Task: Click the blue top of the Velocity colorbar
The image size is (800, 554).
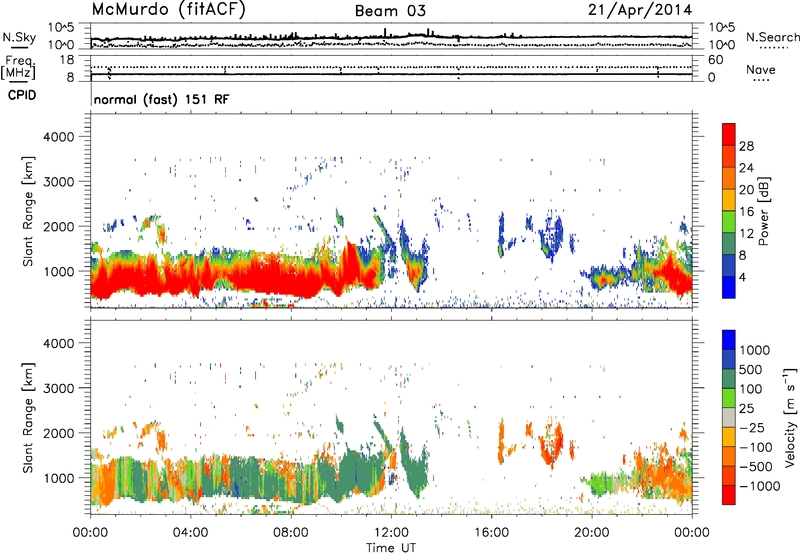Action: (729, 340)
